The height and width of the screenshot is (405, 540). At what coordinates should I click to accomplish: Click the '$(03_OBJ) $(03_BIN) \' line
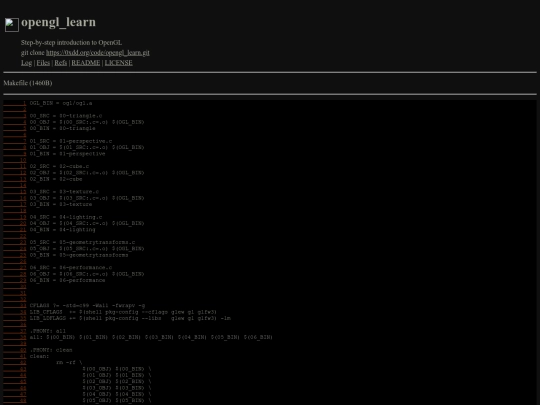[x=117, y=388]
